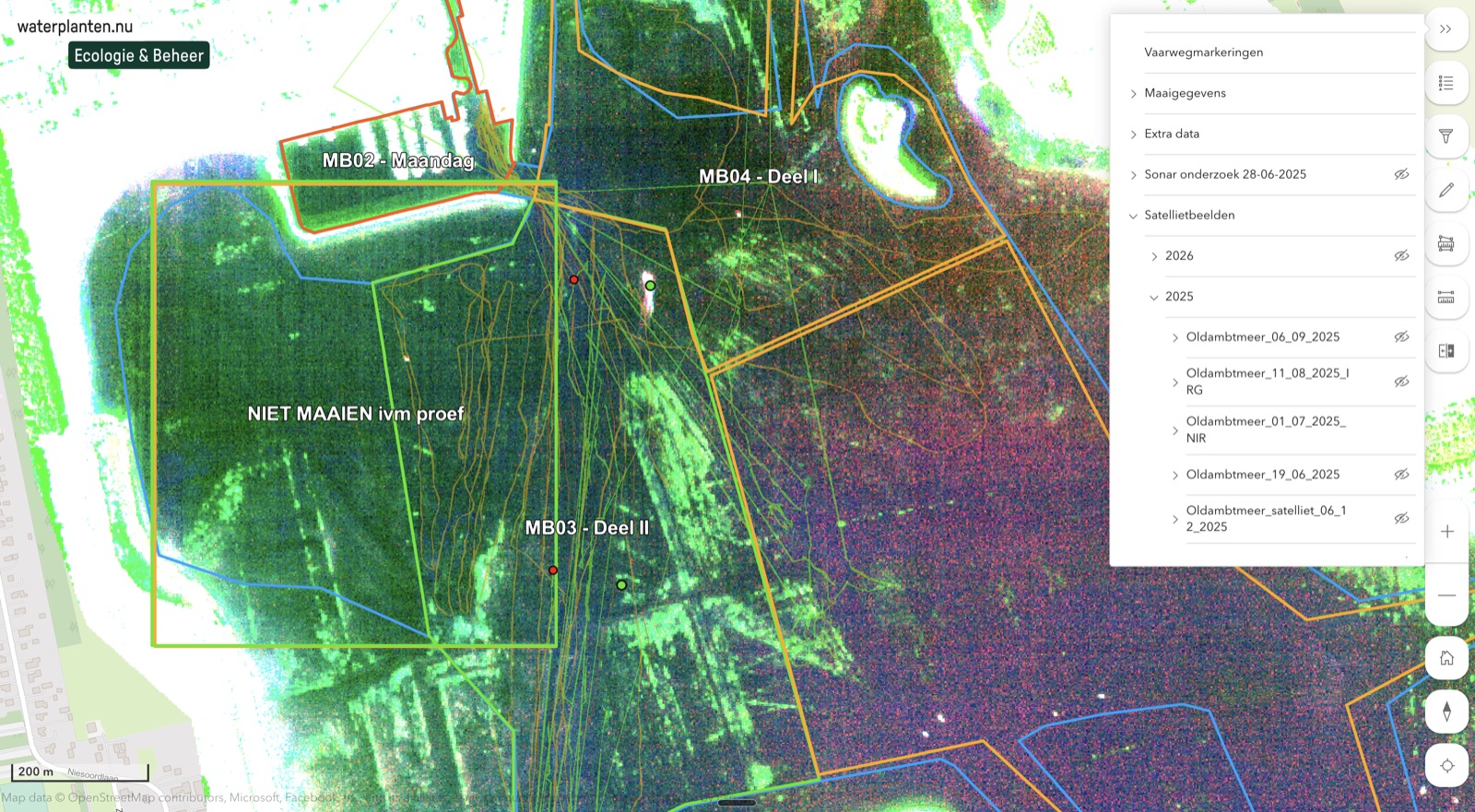Click the 200 m scale bar
The width and height of the screenshot is (1475, 812).
(80, 771)
